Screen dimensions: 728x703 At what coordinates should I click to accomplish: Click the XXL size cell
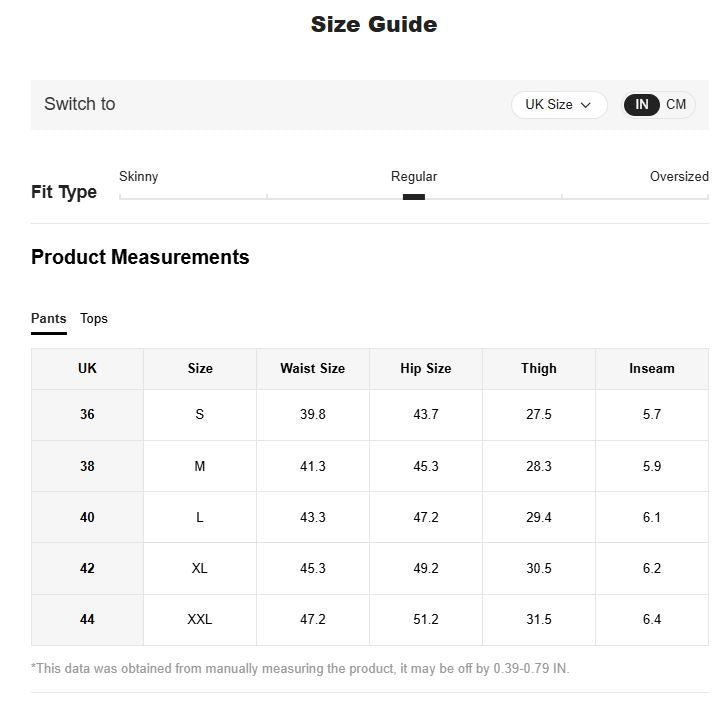[x=200, y=619]
